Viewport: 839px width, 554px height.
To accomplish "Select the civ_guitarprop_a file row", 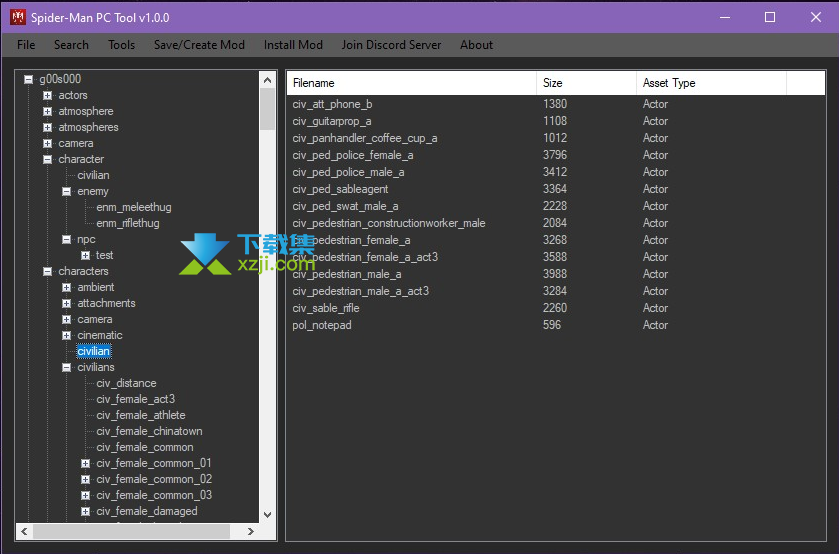I will [556, 122].
